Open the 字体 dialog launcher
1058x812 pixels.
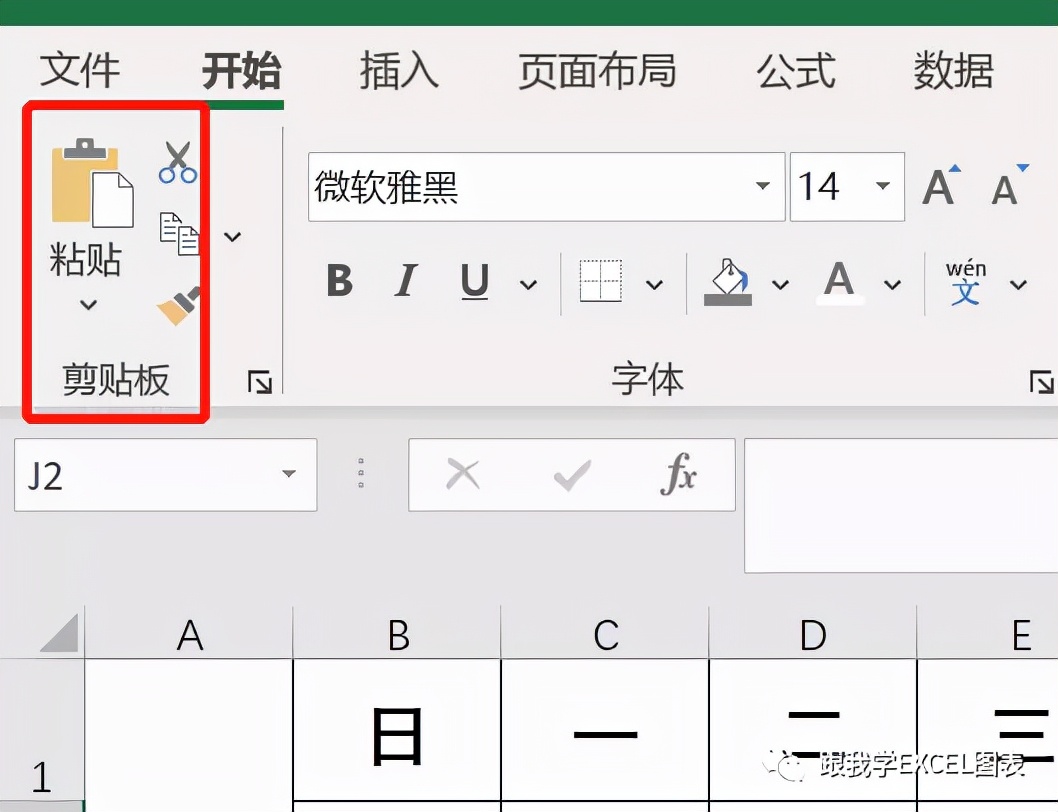1043,382
